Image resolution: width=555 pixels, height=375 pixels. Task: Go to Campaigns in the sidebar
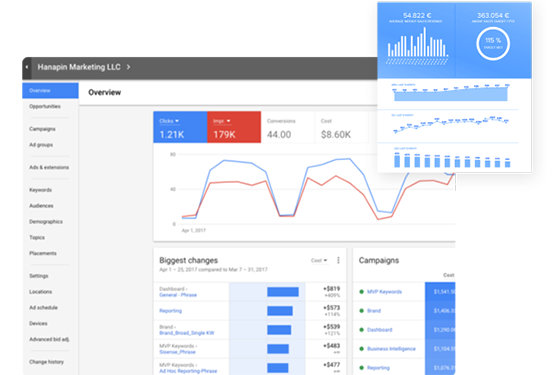42,129
